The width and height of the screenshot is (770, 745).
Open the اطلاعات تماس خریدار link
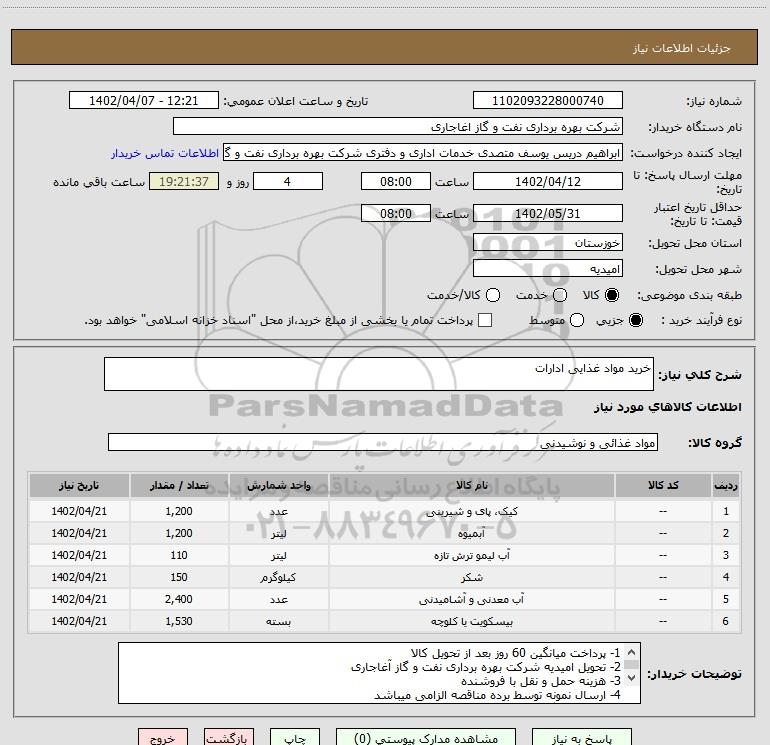click(x=165, y=153)
